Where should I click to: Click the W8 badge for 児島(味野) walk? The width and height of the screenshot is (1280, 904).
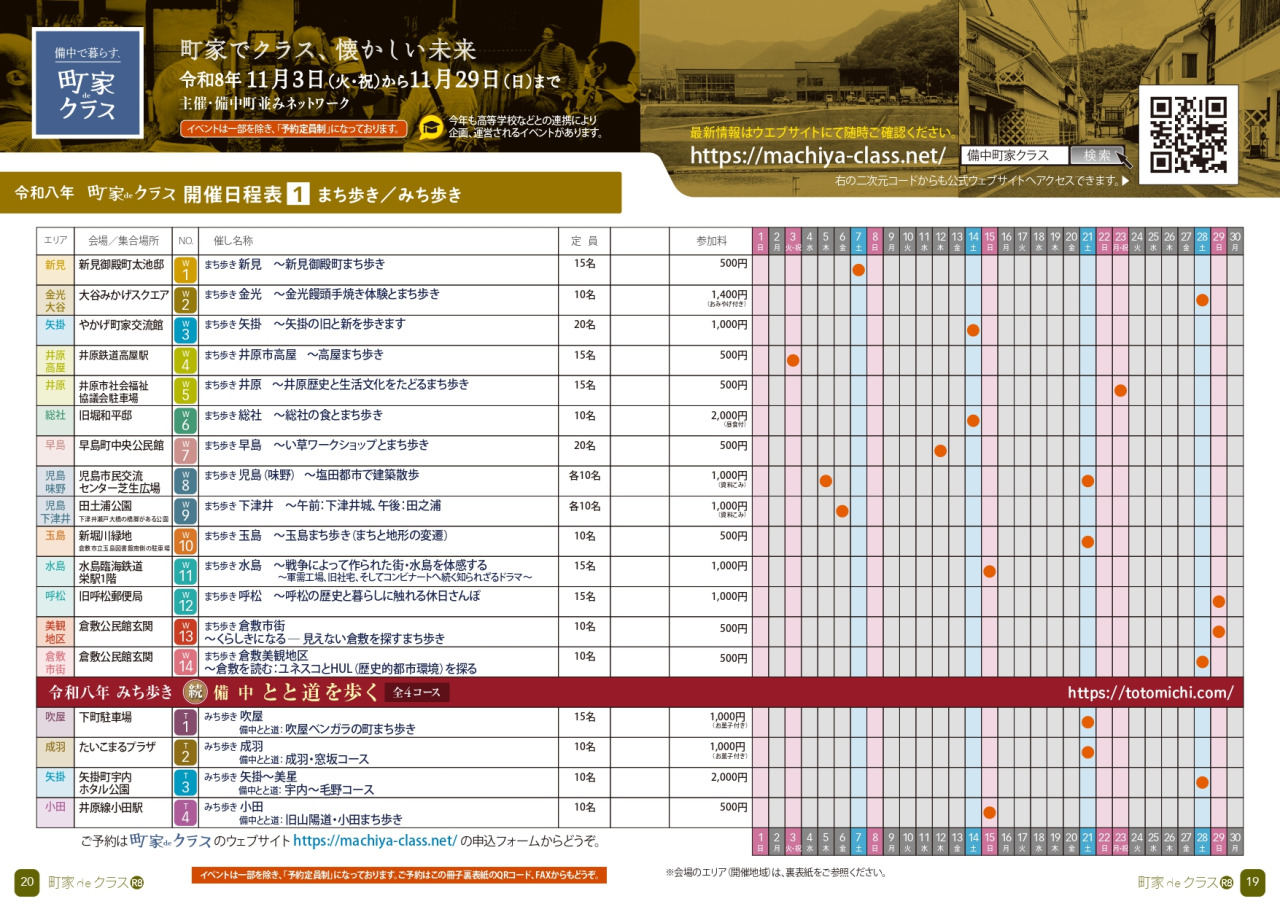185,481
